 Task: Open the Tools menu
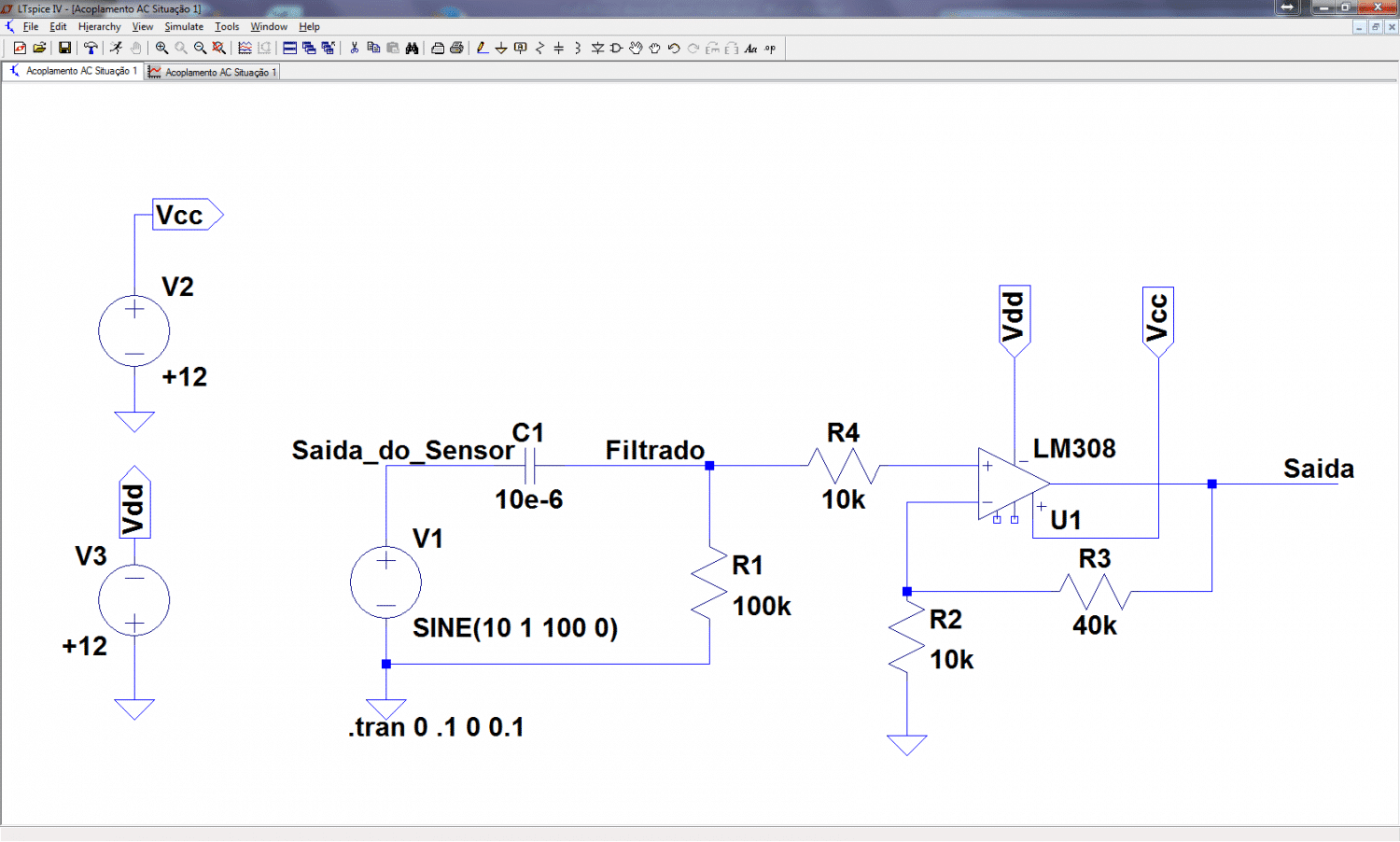pos(227,27)
